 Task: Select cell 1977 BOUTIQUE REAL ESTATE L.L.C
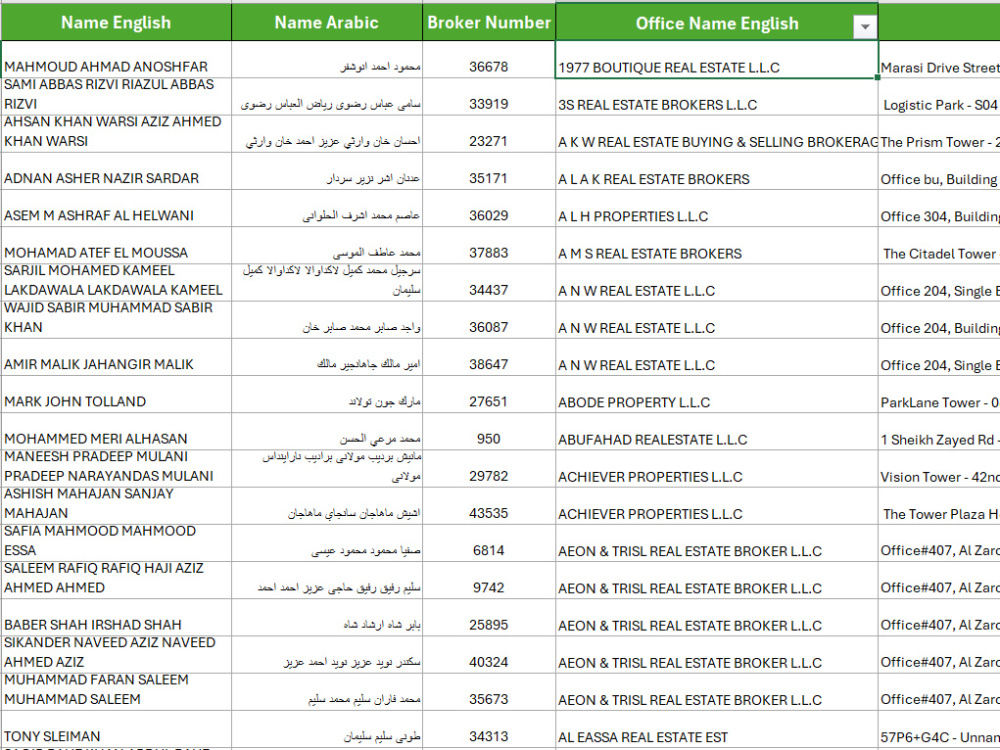[x=717, y=60]
